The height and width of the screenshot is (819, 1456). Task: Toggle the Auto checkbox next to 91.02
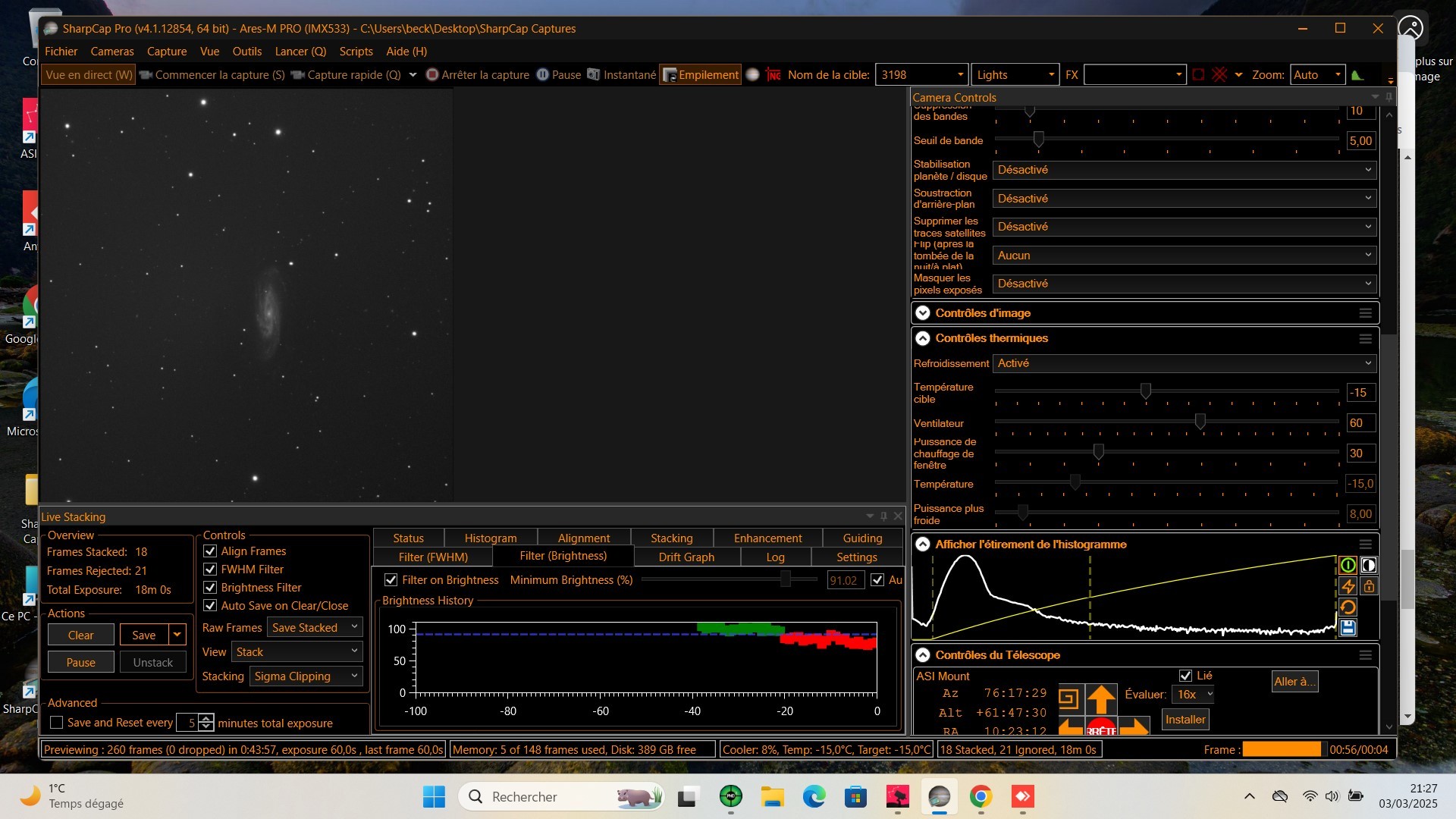pyautogui.click(x=877, y=579)
